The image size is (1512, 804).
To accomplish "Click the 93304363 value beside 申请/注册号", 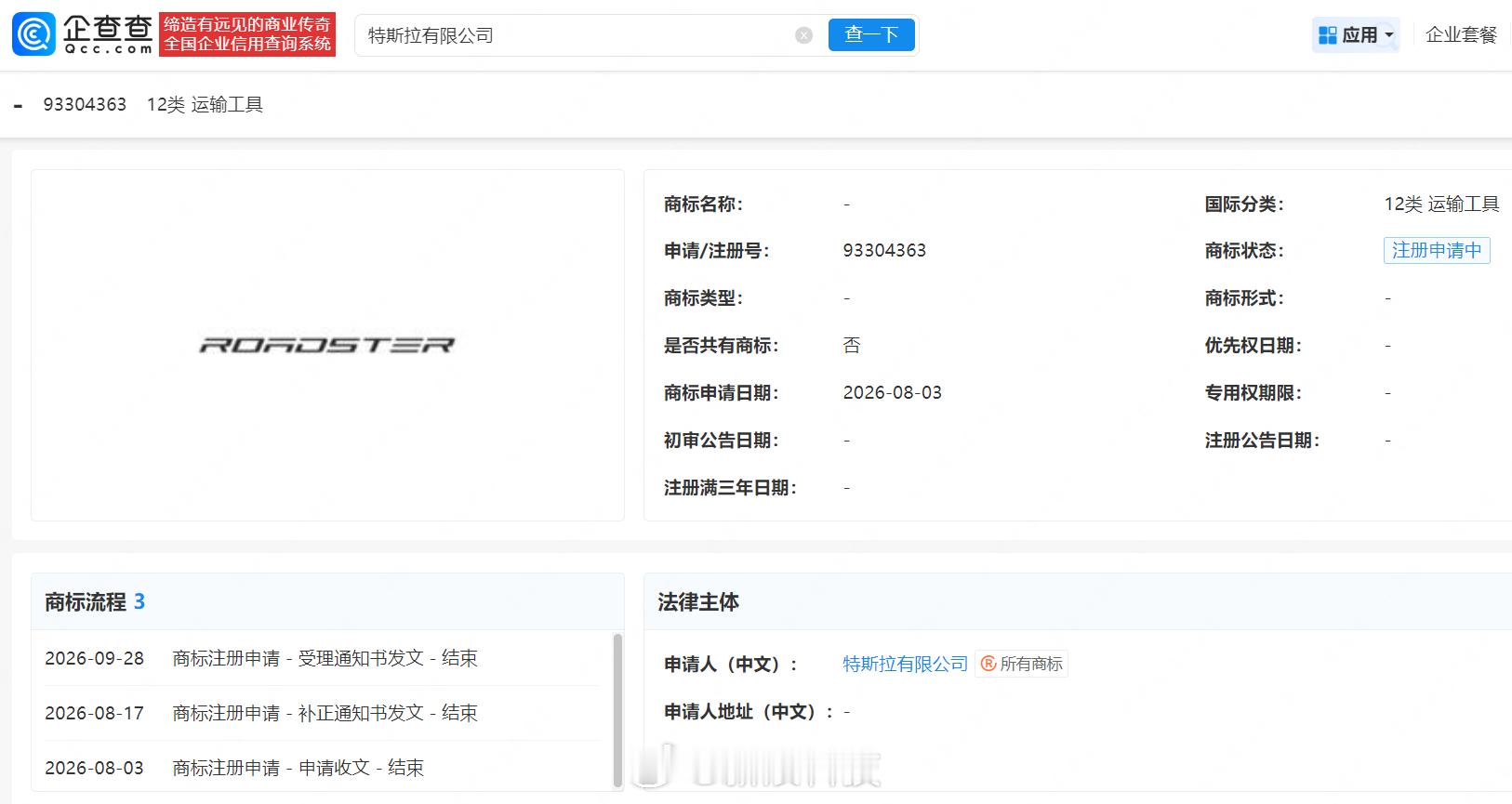I will (x=884, y=250).
